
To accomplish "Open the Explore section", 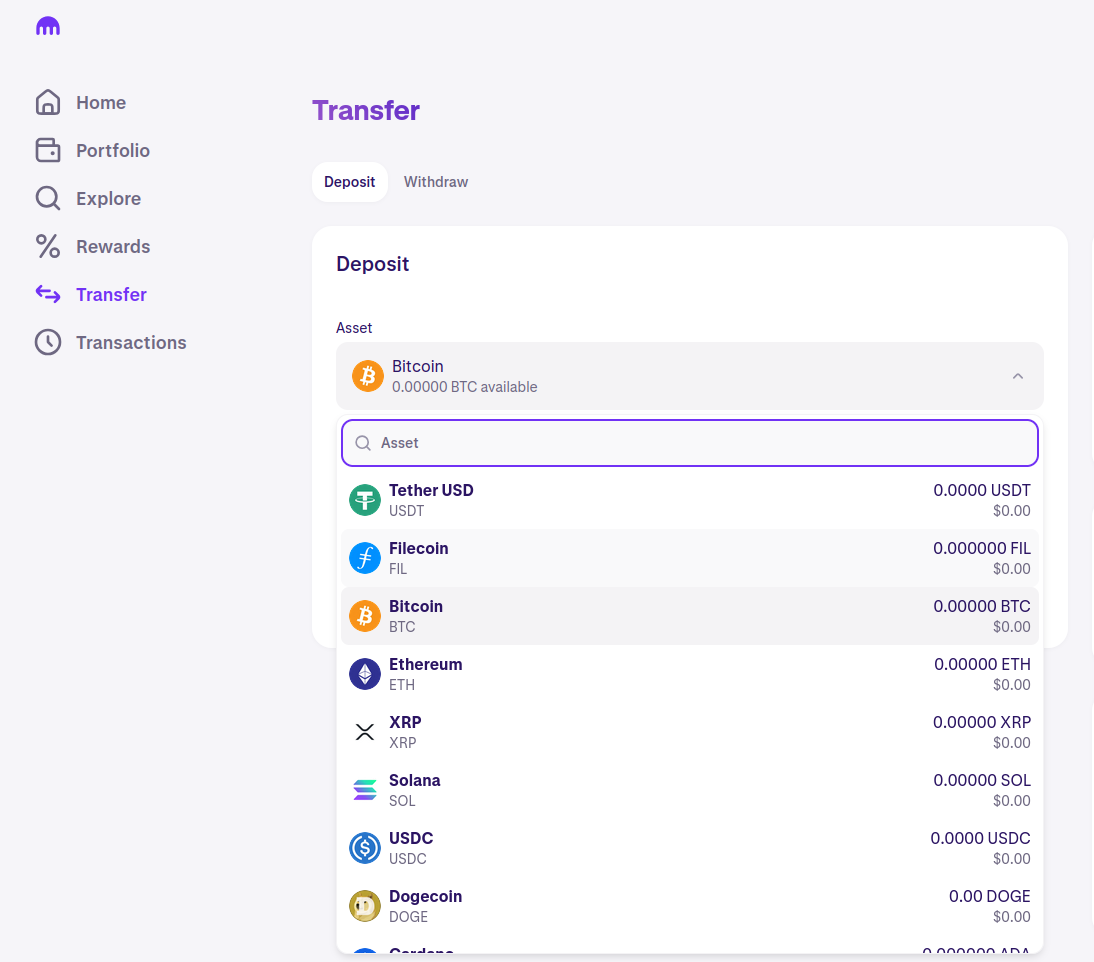I will tap(108, 199).
